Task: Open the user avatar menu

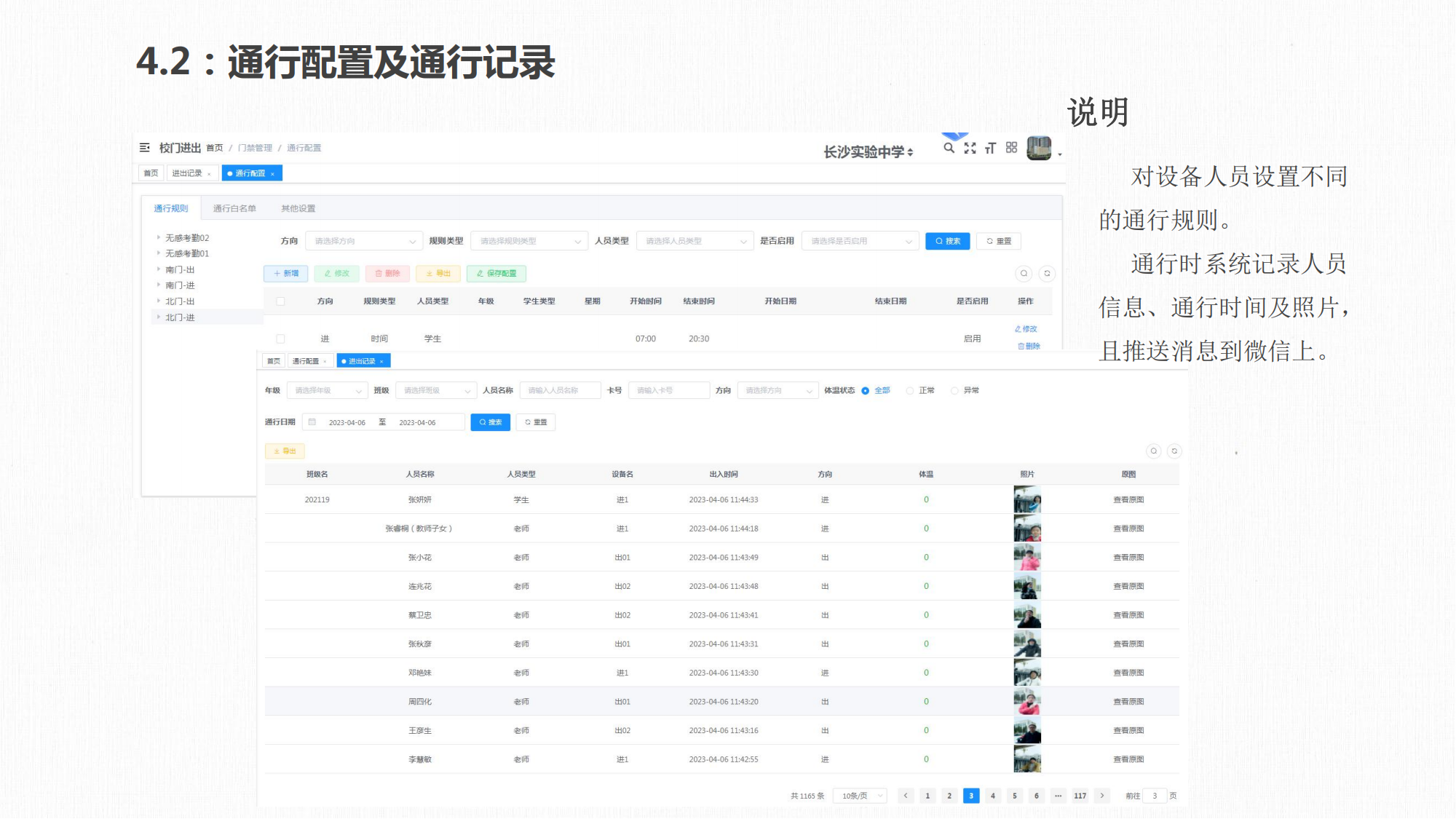Action: click(x=1039, y=149)
